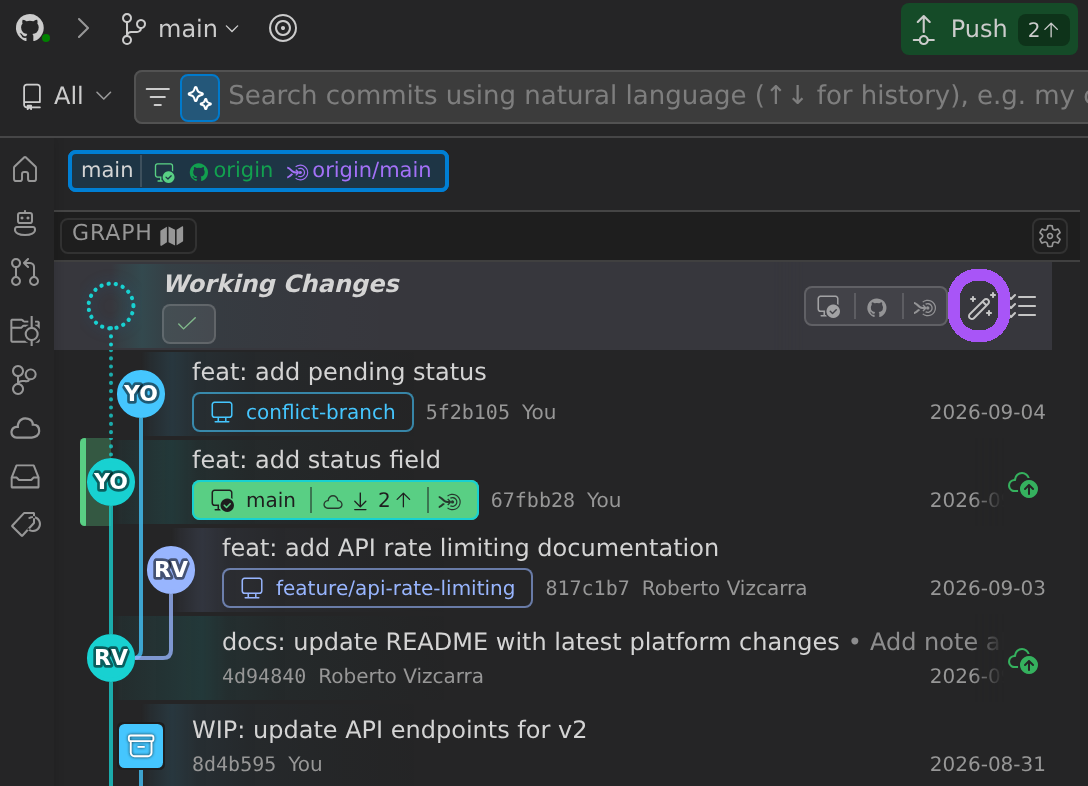Image resolution: width=1088 pixels, height=786 pixels.
Task: Click commit hash 5f2b105
Action: click(x=467, y=413)
